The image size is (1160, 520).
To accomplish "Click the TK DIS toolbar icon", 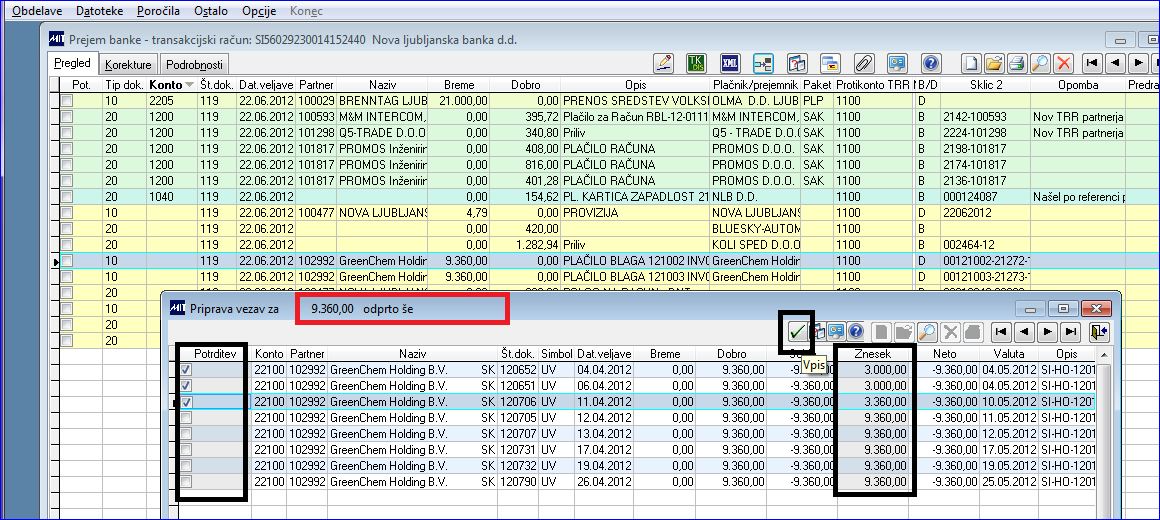I will click(696, 63).
